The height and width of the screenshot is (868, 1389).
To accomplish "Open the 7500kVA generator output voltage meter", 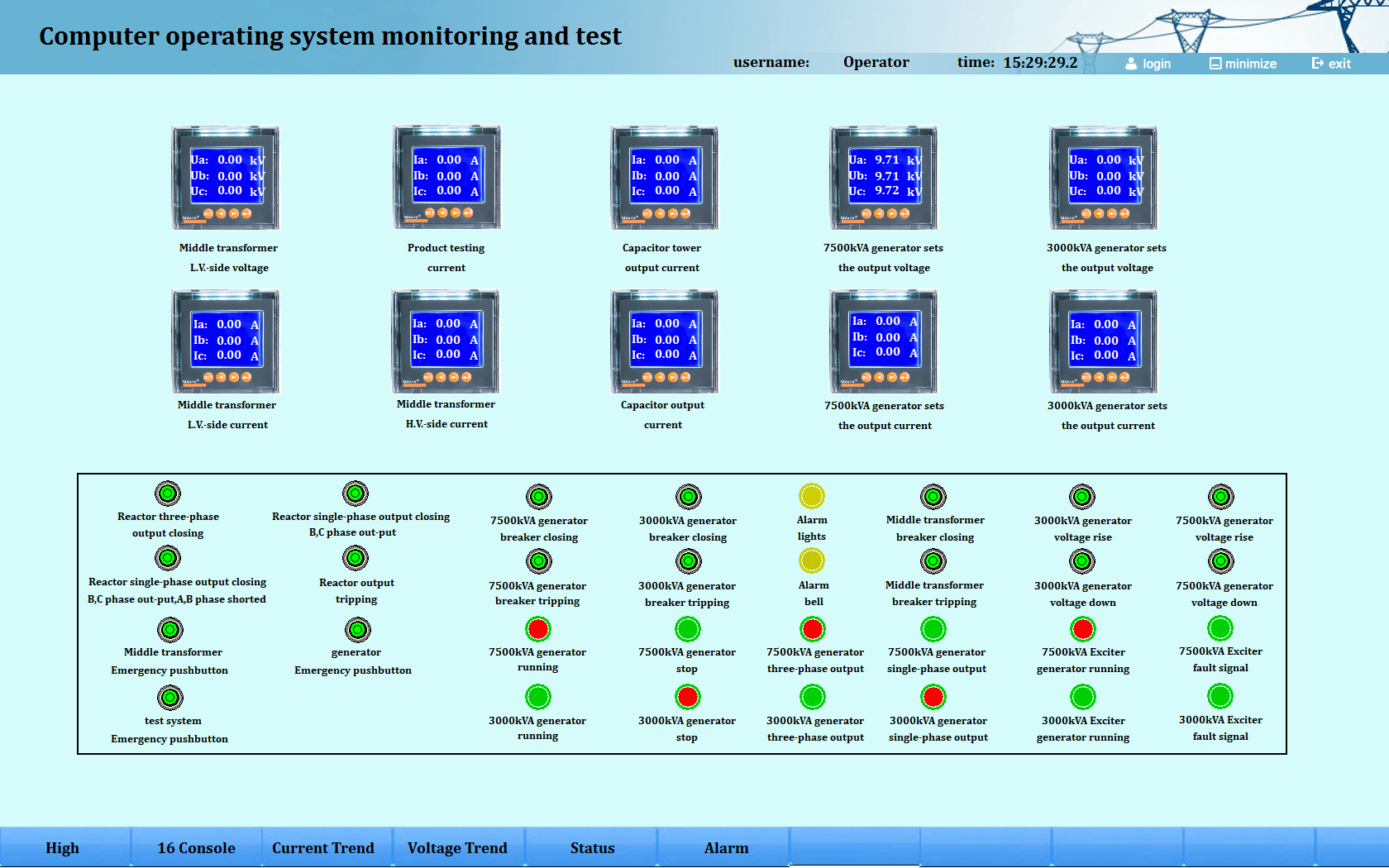I will click(884, 178).
